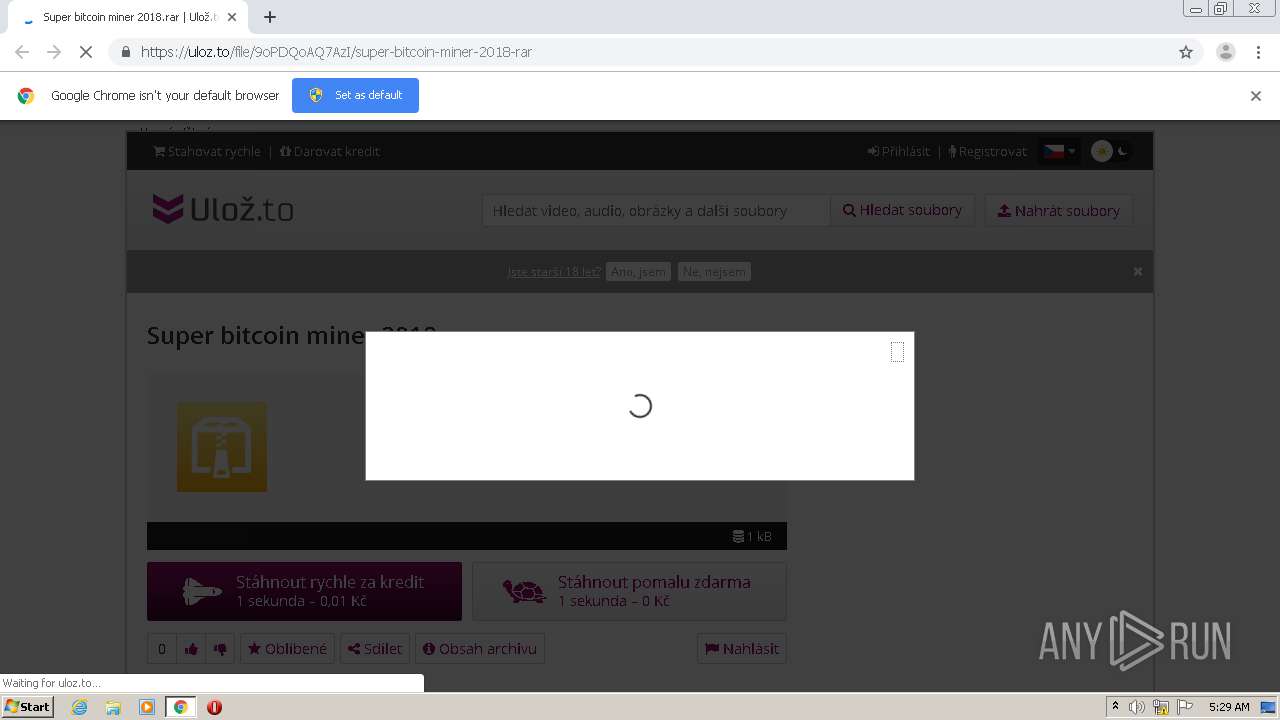Click the 5:29 AM clock

1229,707
